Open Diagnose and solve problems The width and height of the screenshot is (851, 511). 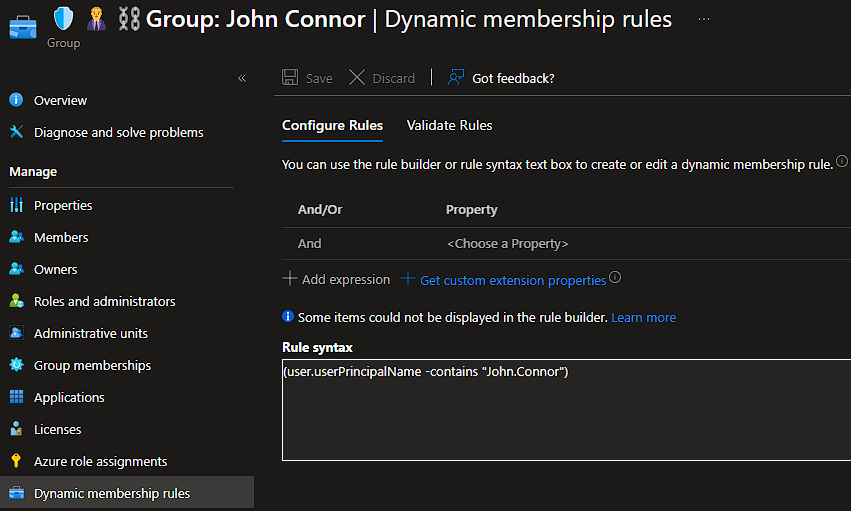tap(118, 132)
